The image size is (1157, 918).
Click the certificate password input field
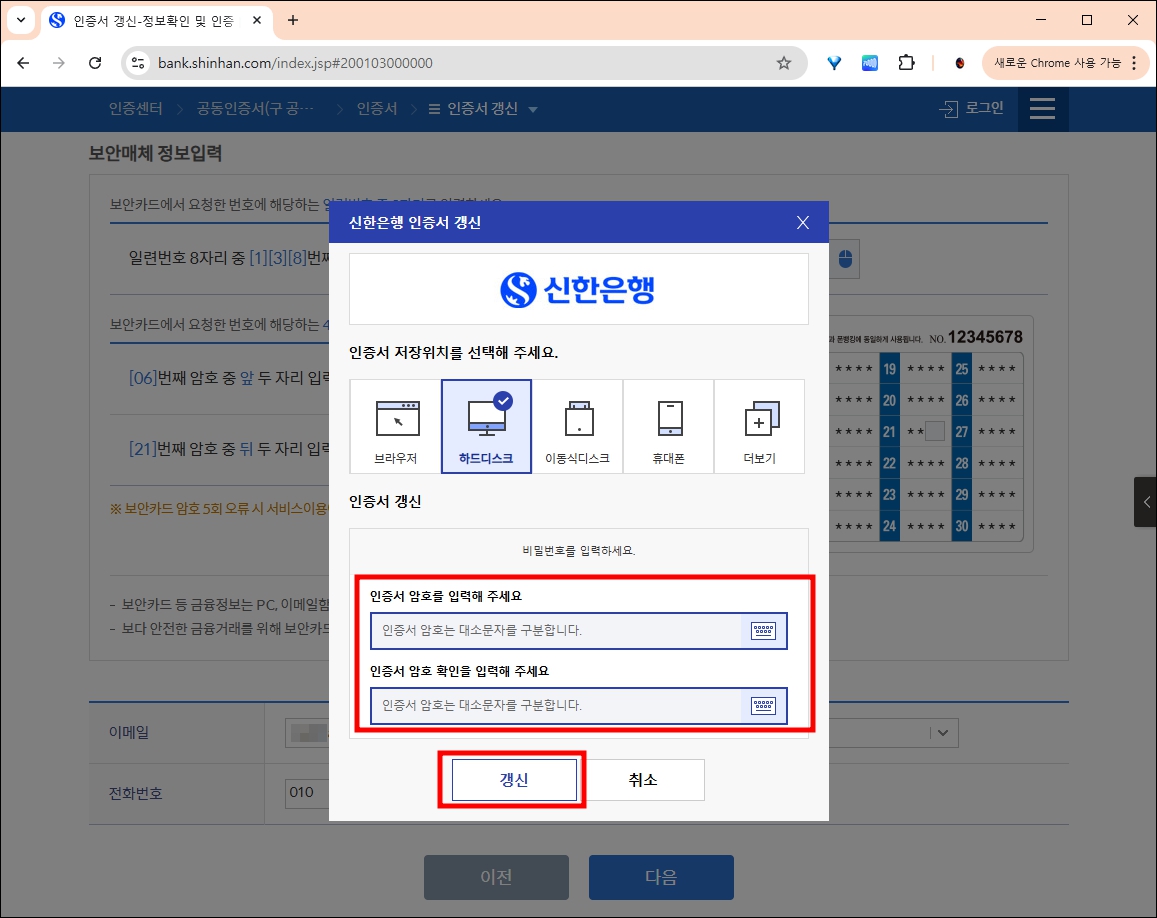pos(550,631)
